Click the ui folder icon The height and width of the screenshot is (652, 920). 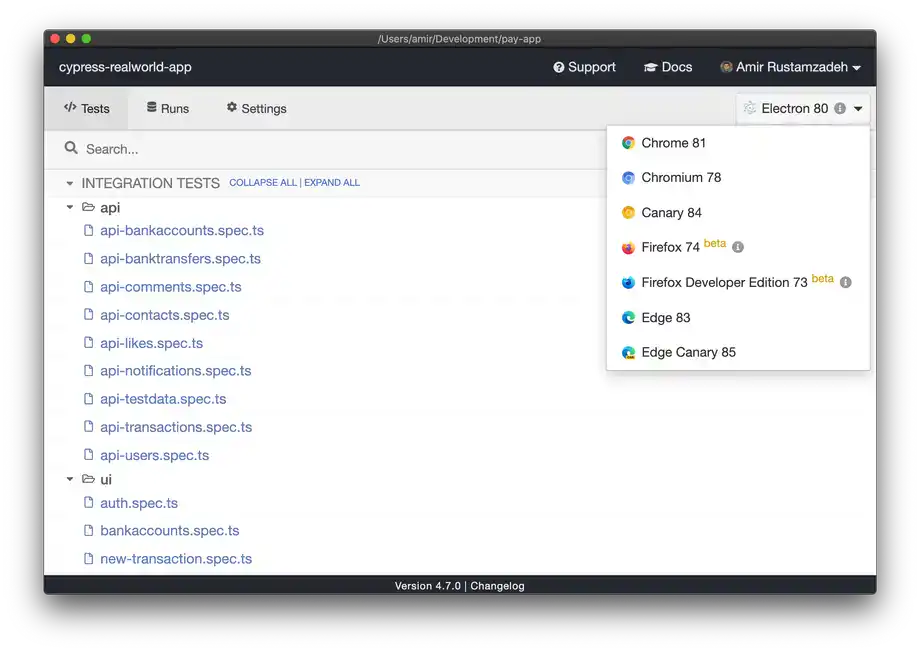pyautogui.click(x=89, y=479)
